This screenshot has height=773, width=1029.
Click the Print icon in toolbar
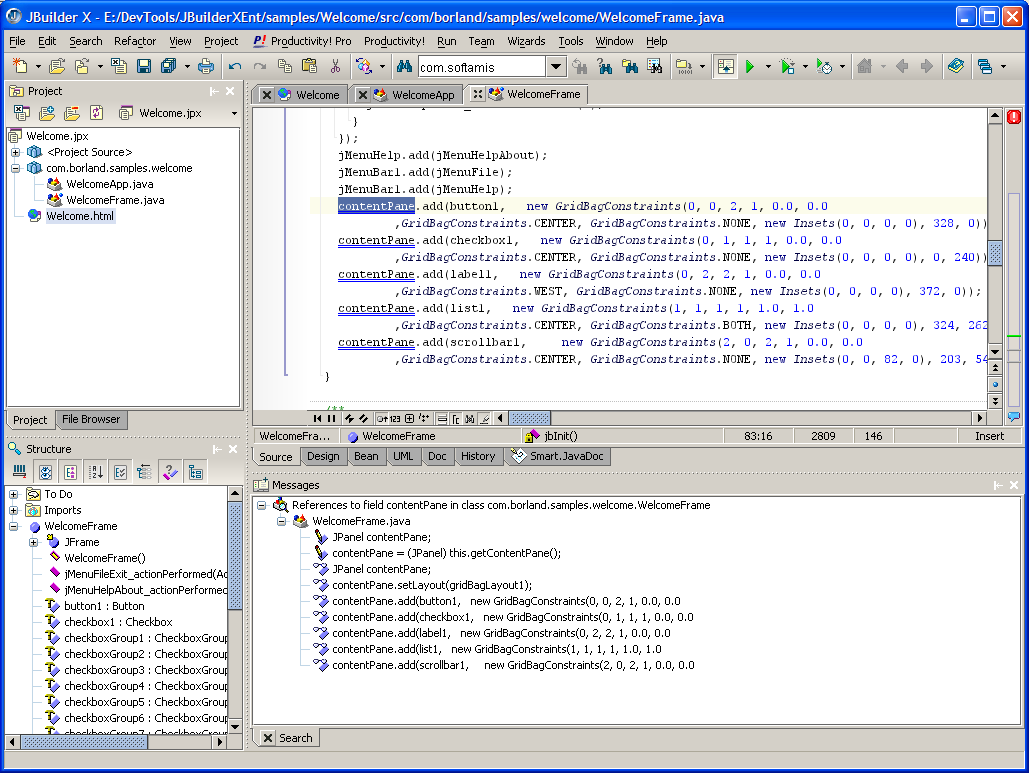206,67
